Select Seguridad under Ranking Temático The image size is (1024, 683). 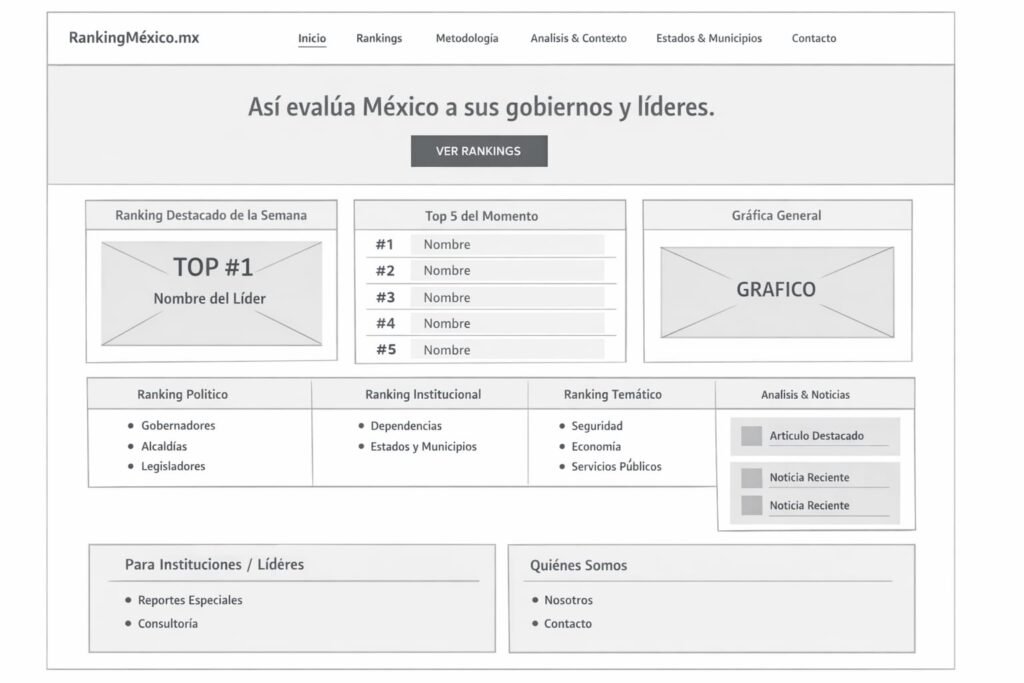tap(597, 426)
